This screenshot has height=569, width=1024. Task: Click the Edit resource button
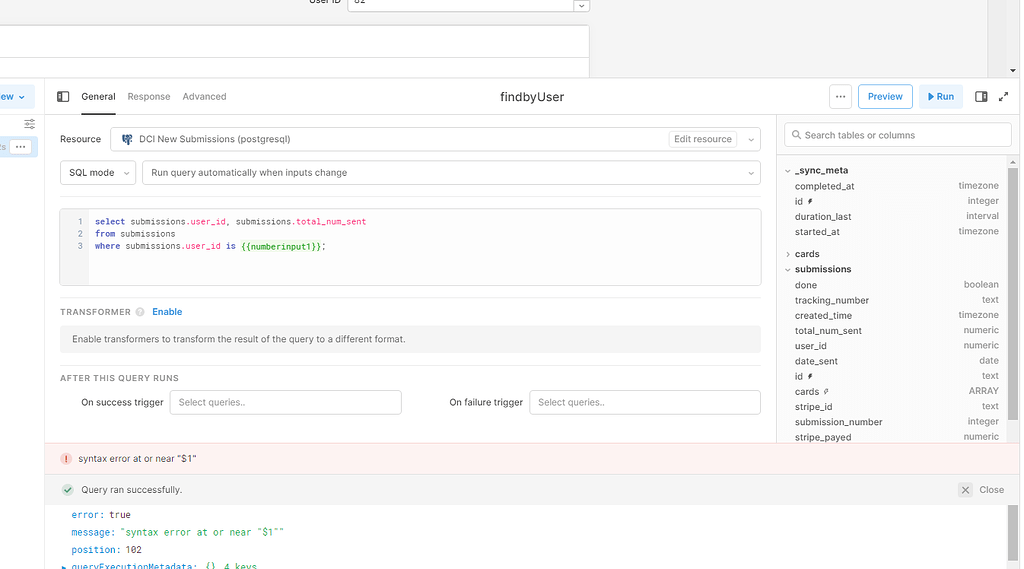click(703, 139)
